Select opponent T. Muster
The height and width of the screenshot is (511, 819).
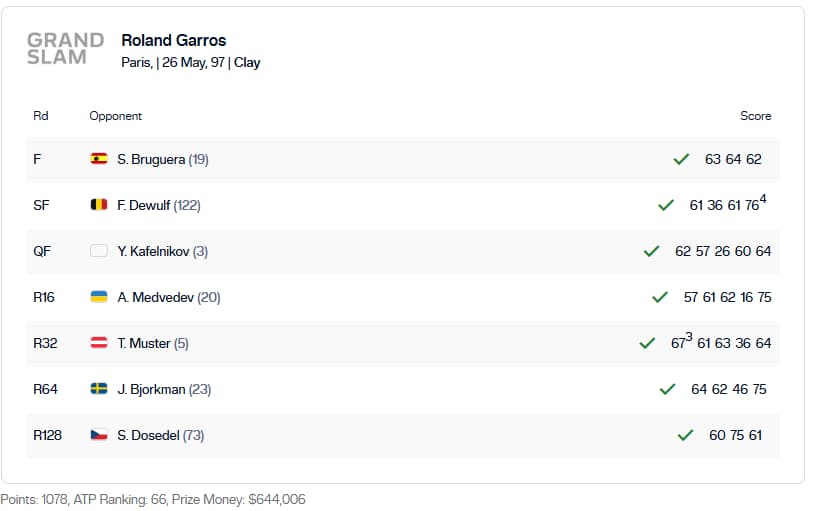pos(144,343)
